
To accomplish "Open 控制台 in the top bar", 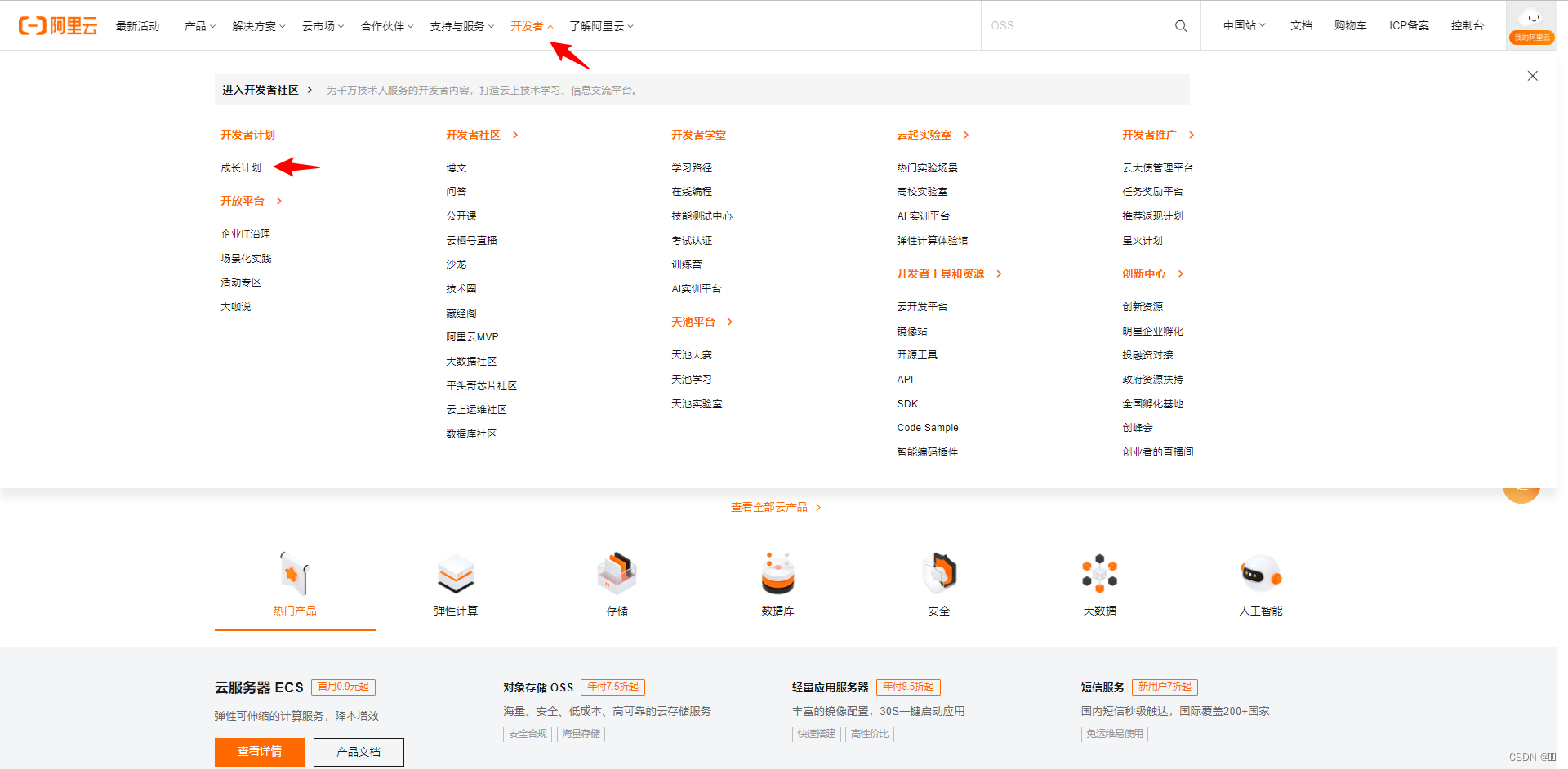I will coord(1467,26).
